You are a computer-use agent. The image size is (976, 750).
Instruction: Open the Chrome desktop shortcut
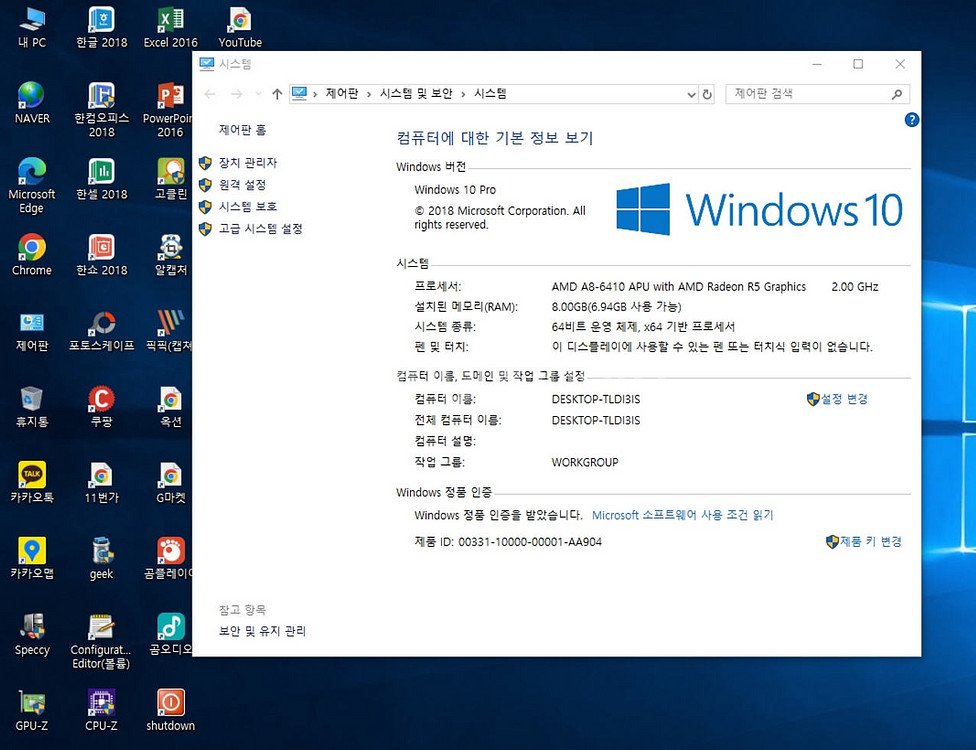(x=32, y=255)
